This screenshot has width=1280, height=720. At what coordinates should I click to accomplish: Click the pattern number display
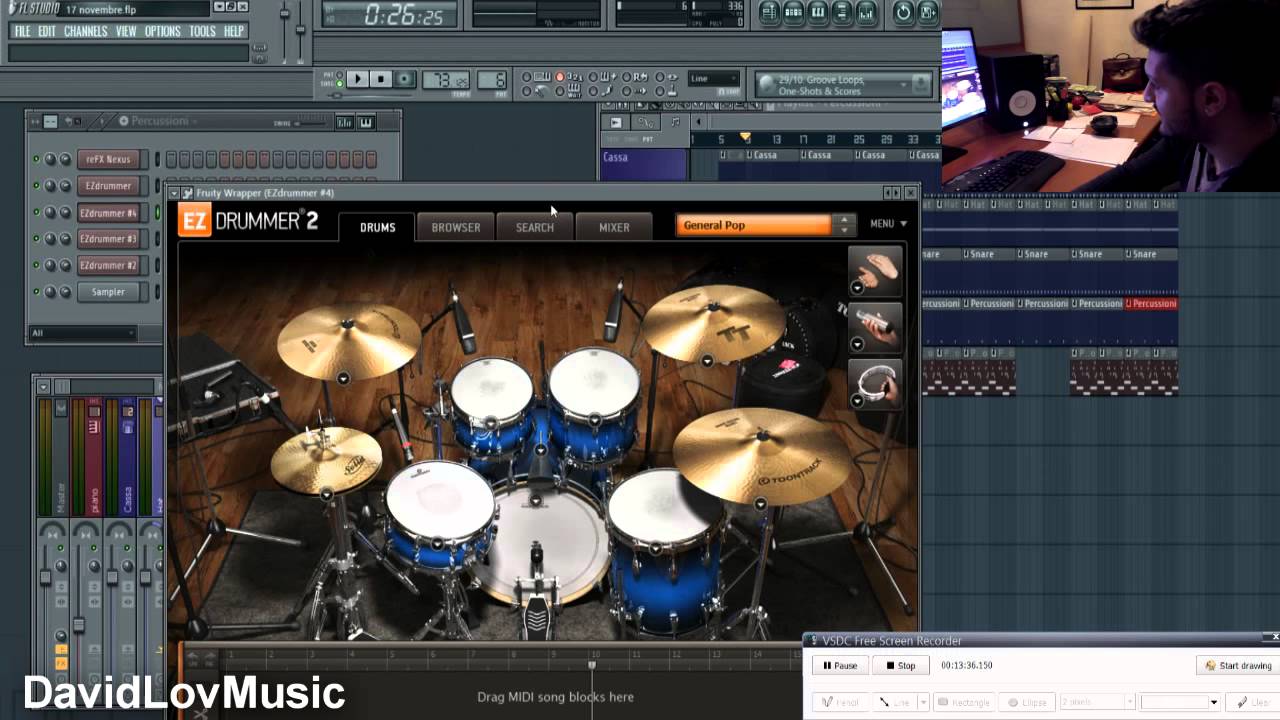pyautogui.click(x=492, y=80)
